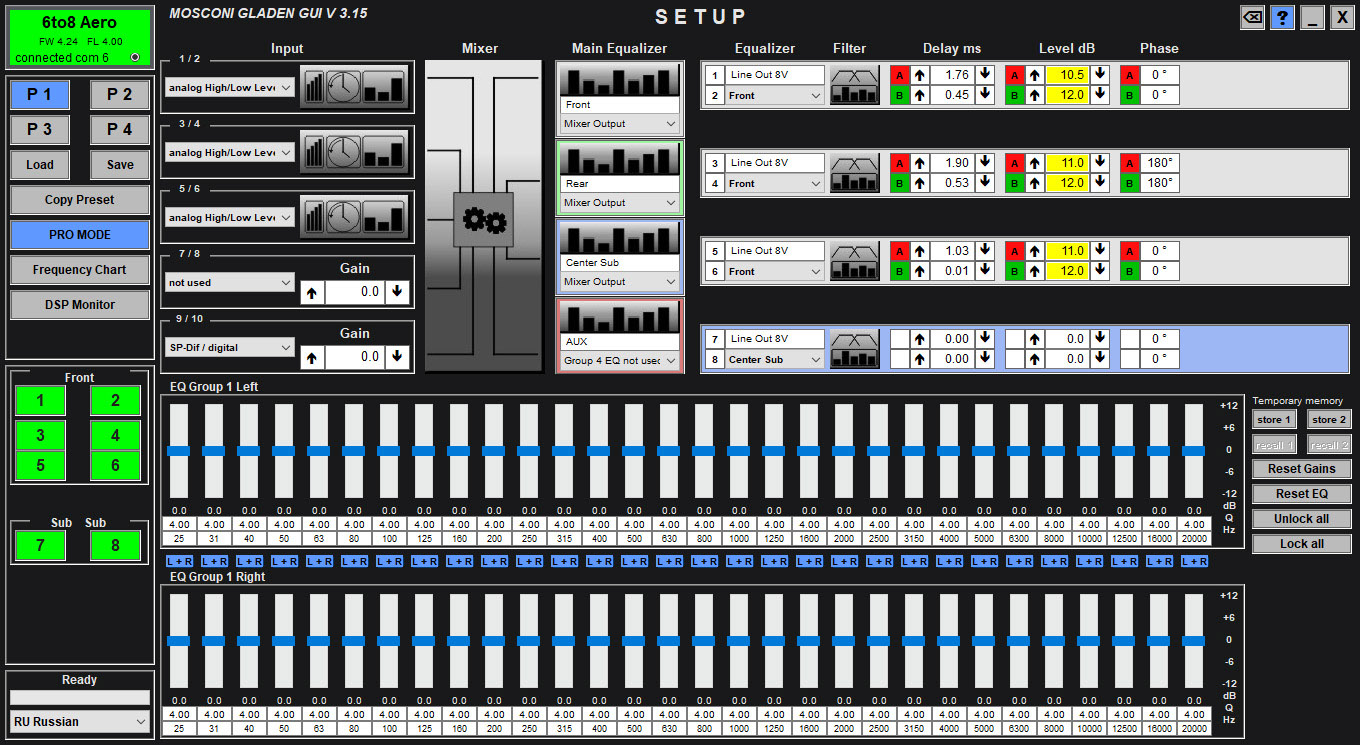Select preset P 2
The width and height of the screenshot is (1360, 745).
coord(120,95)
